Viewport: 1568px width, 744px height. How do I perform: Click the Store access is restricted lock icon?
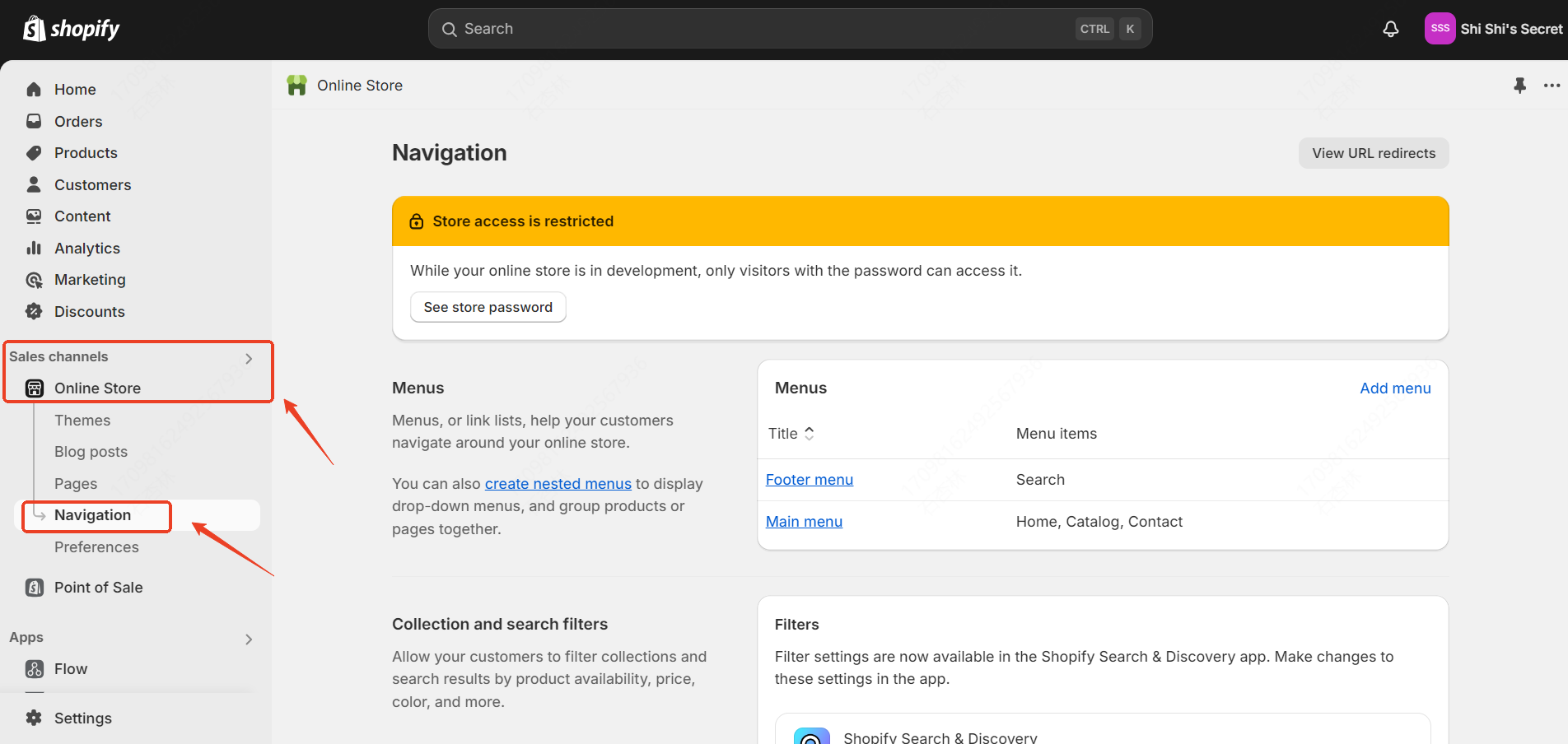[417, 221]
